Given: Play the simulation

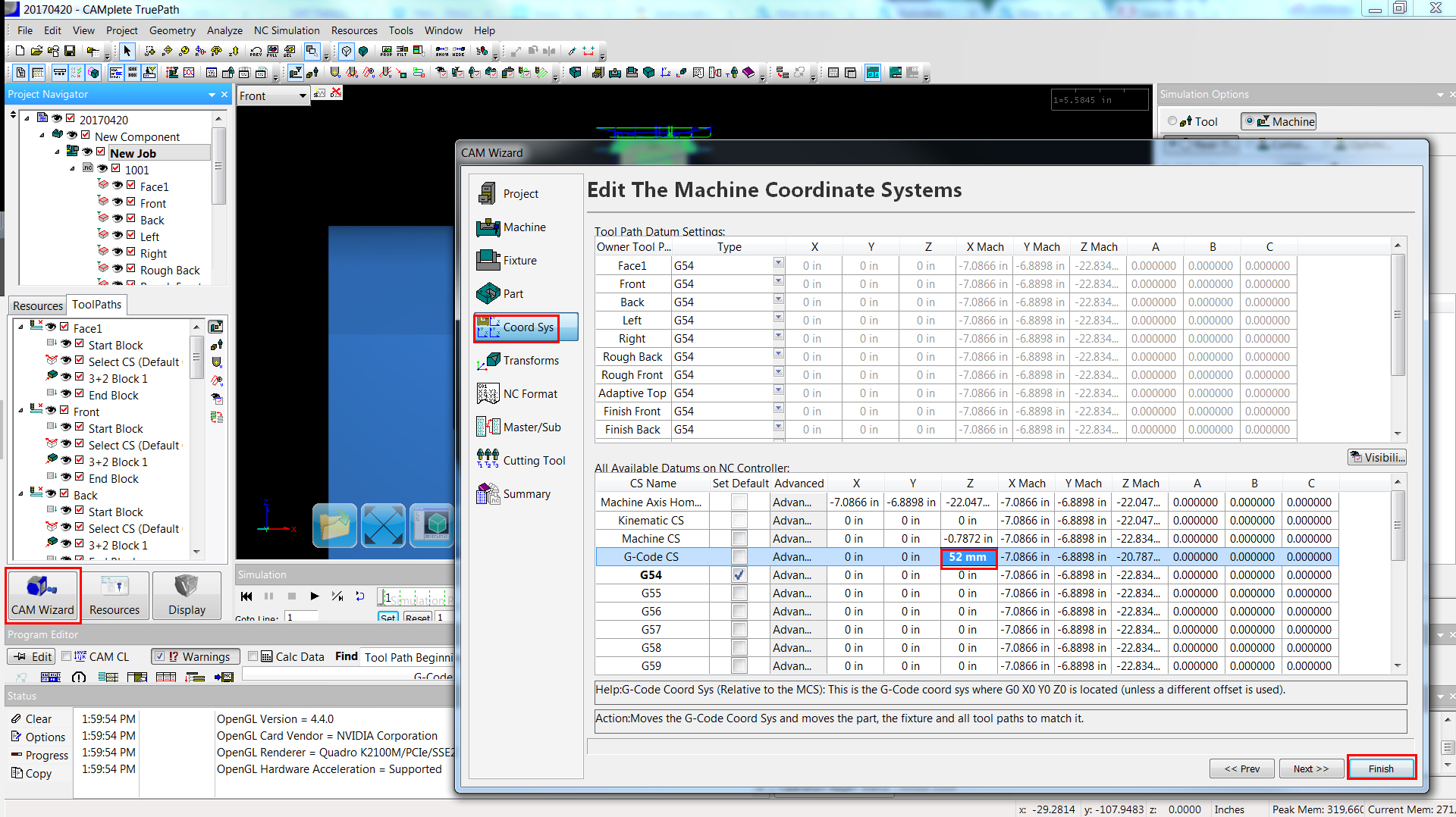Looking at the screenshot, I should 315,596.
